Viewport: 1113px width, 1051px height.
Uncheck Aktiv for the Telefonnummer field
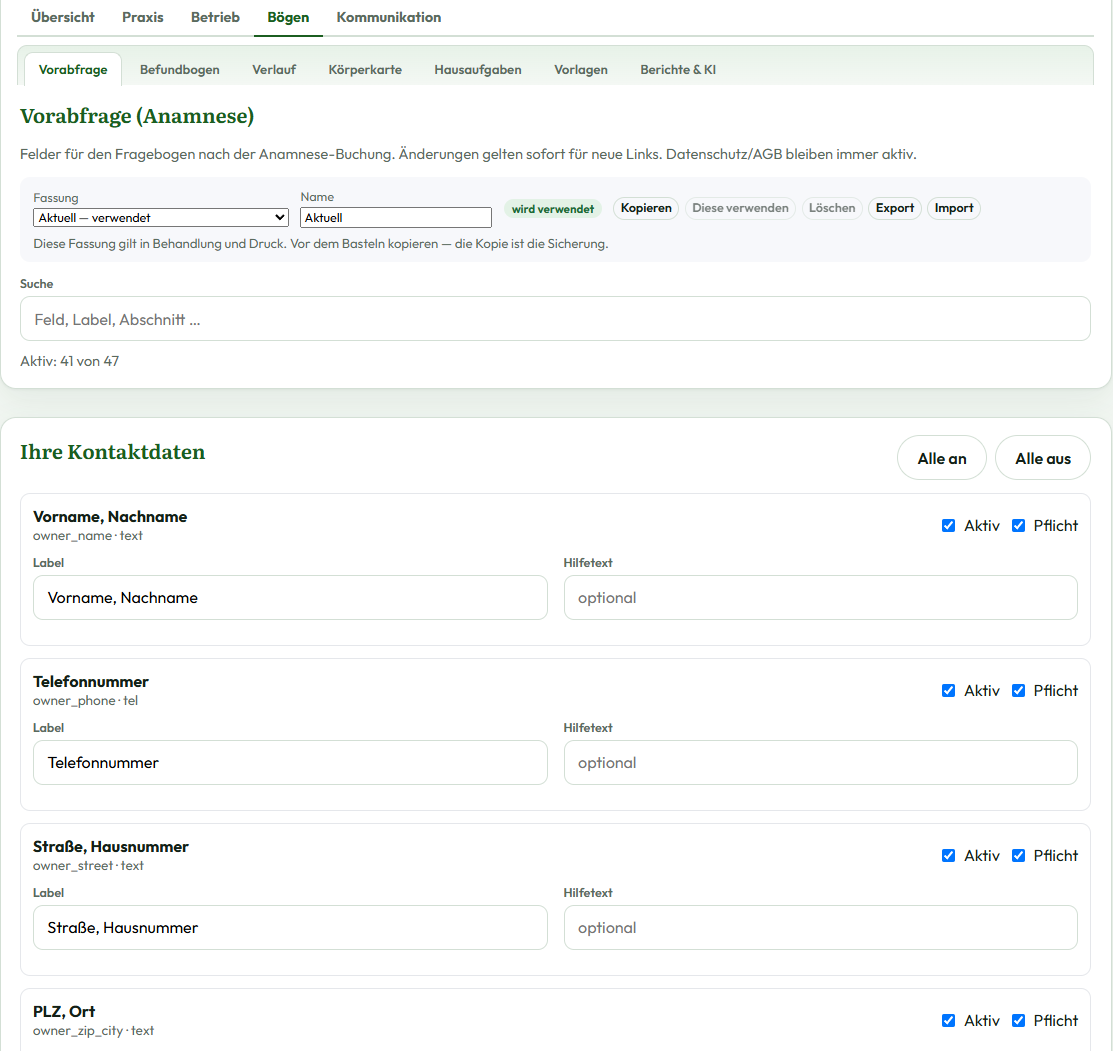[948, 690]
